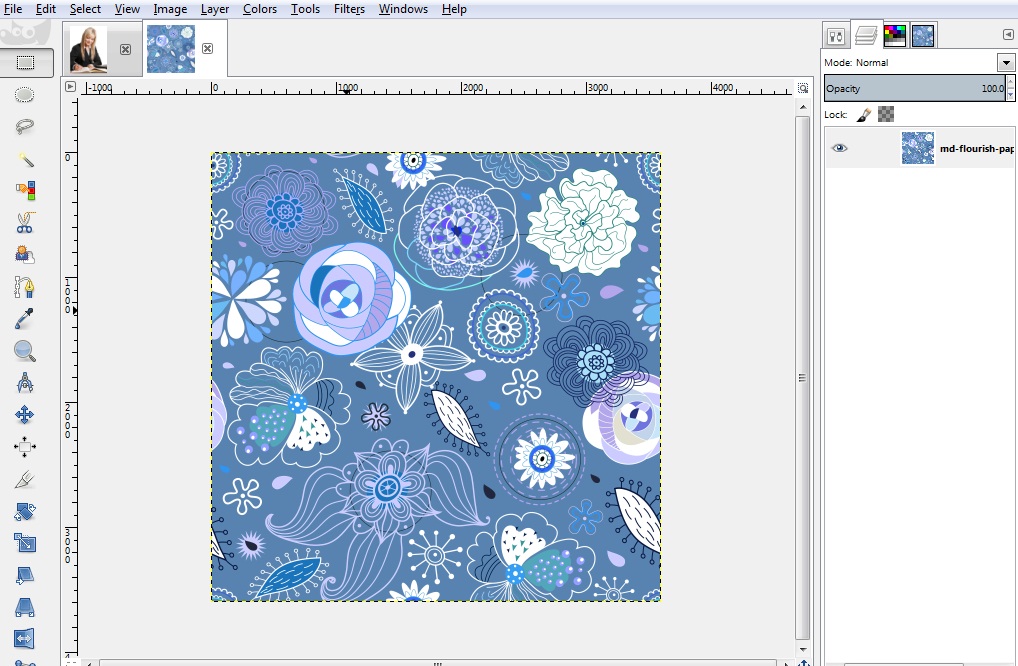Open the View menu
Viewport: 1018px width, 666px height.
click(x=127, y=9)
